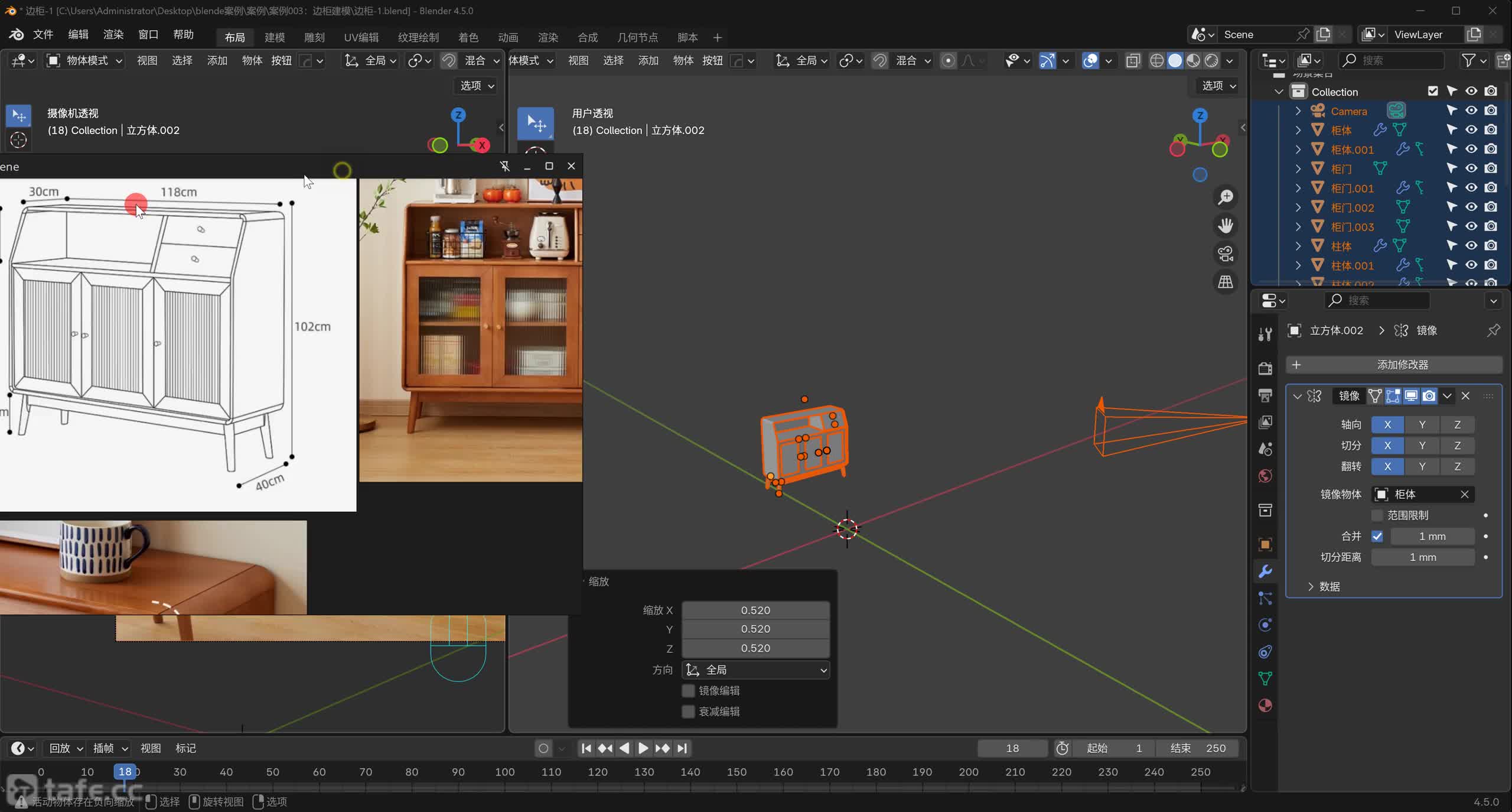Click the zoom view magnifier icon
1512x812 pixels.
coord(1226,197)
